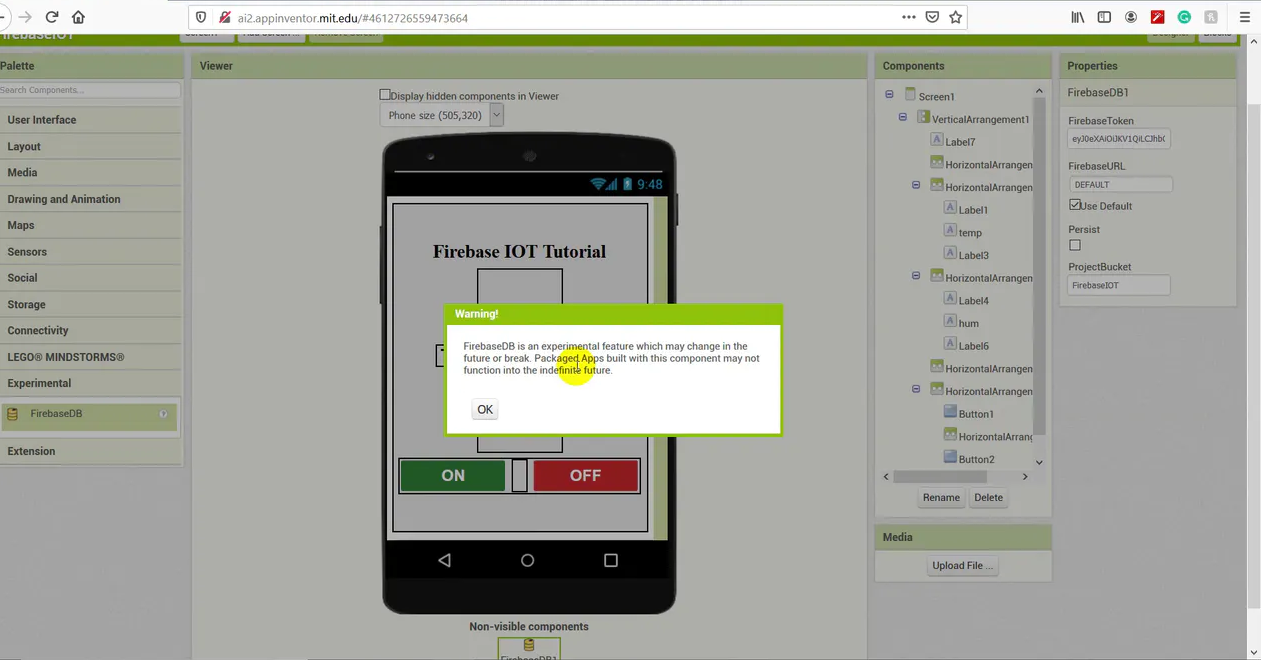Click the Screen1 icon in the component tree
This screenshot has height=660, width=1263.
[910, 95]
